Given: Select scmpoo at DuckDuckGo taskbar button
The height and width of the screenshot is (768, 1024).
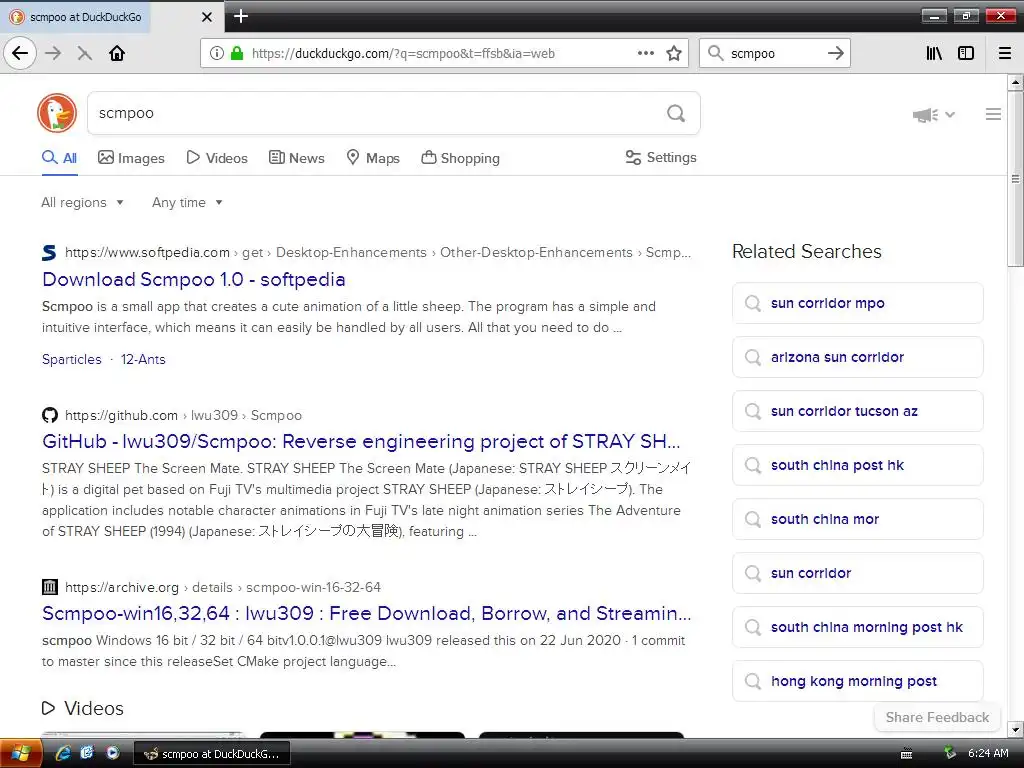Looking at the screenshot, I should pyautogui.click(x=212, y=754).
